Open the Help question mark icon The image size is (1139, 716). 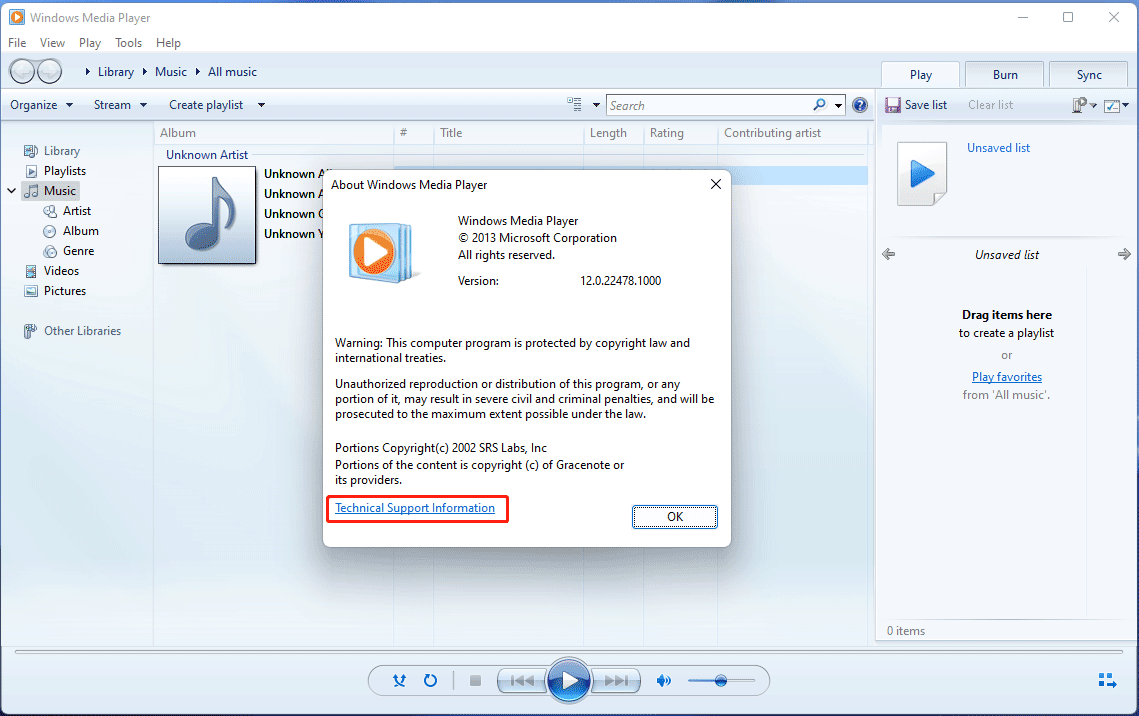pos(860,105)
